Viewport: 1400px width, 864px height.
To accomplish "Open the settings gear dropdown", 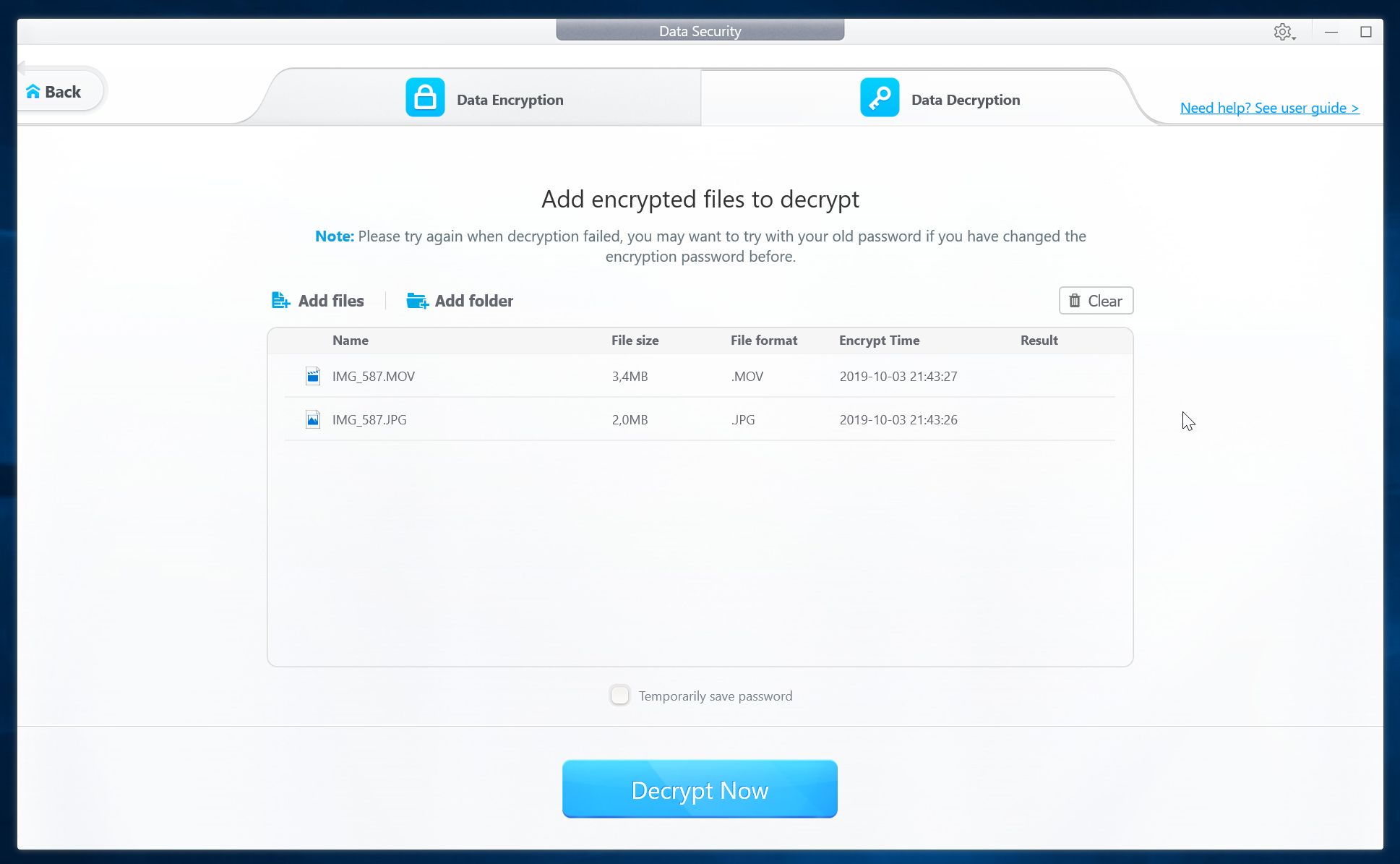I will [1284, 32].
